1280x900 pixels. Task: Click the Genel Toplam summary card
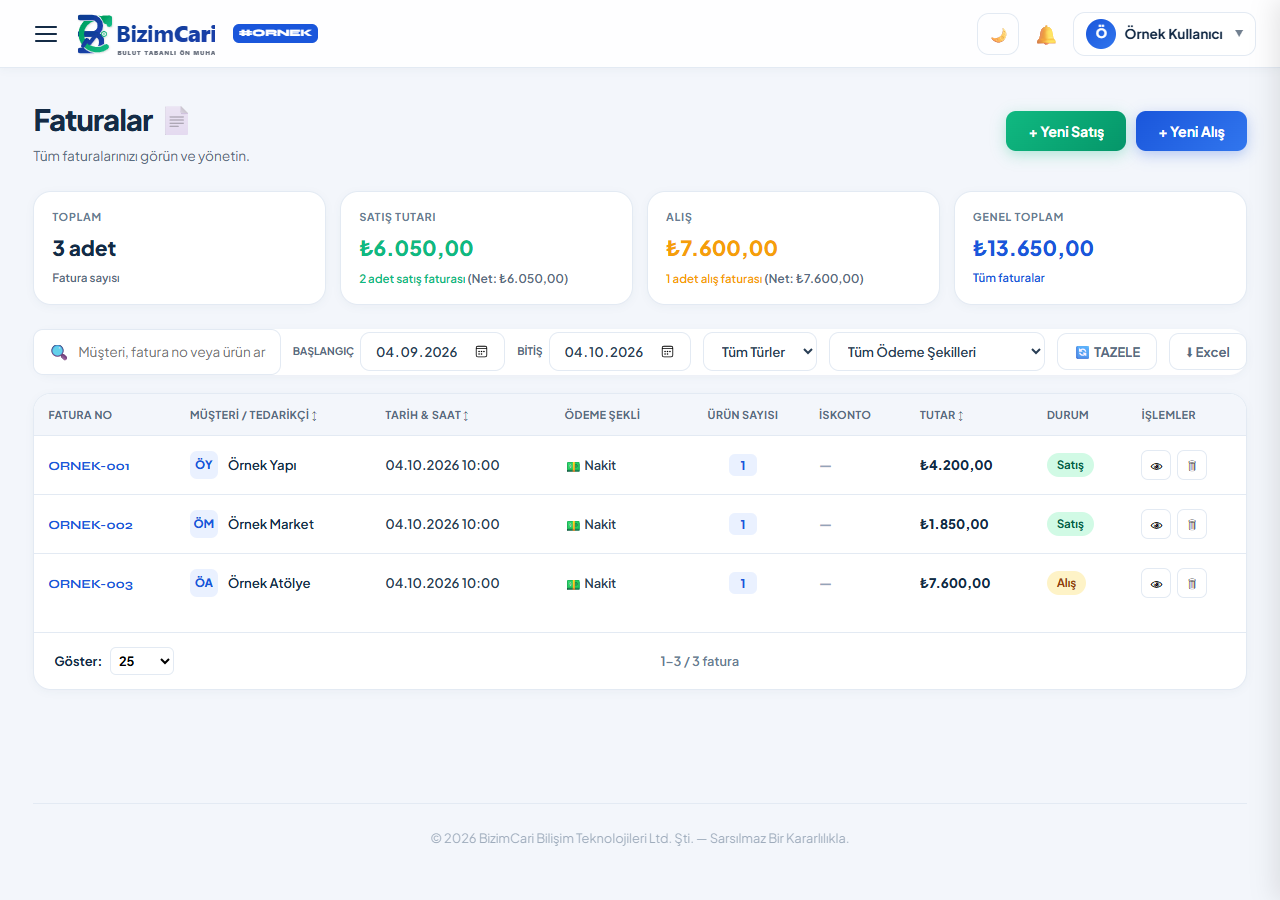tap(1100, 248)
